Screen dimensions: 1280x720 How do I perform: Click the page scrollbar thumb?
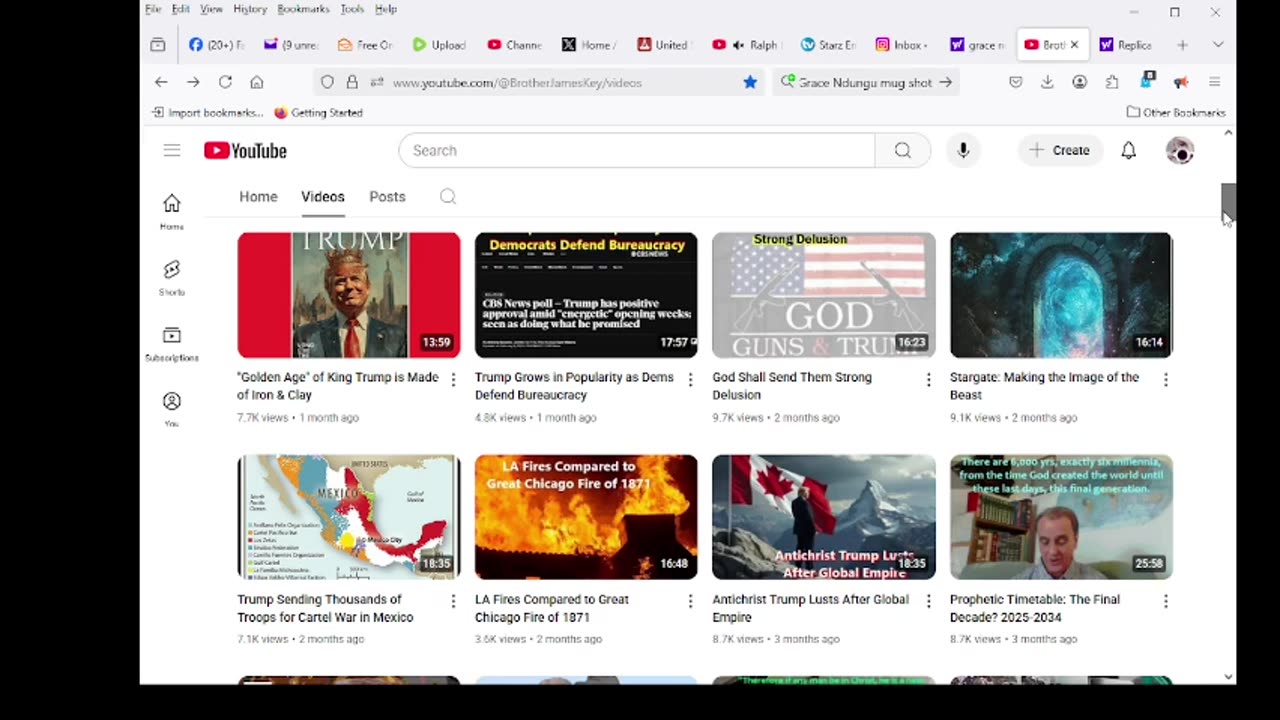coord(1228,202)
